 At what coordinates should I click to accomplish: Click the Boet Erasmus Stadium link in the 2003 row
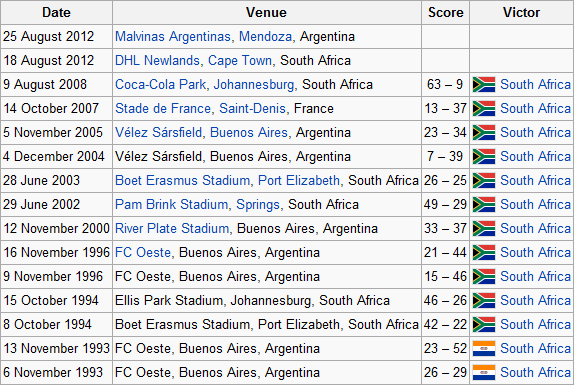[x=182, y=180]
